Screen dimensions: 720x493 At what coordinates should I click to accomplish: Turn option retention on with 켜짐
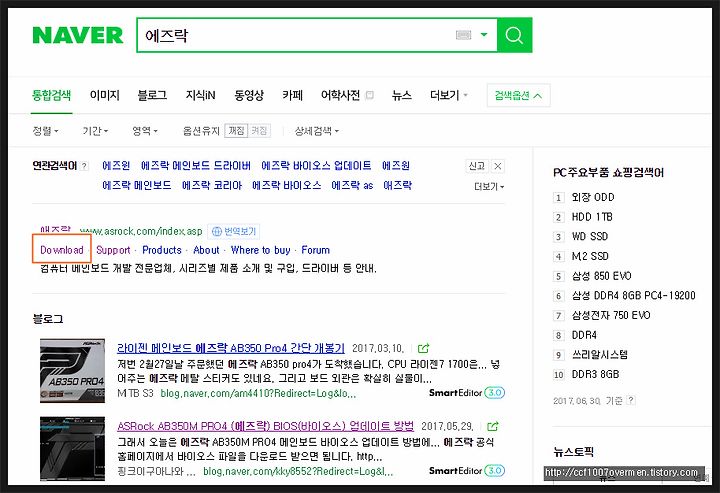pyautogui.click(x=259, y=131)
